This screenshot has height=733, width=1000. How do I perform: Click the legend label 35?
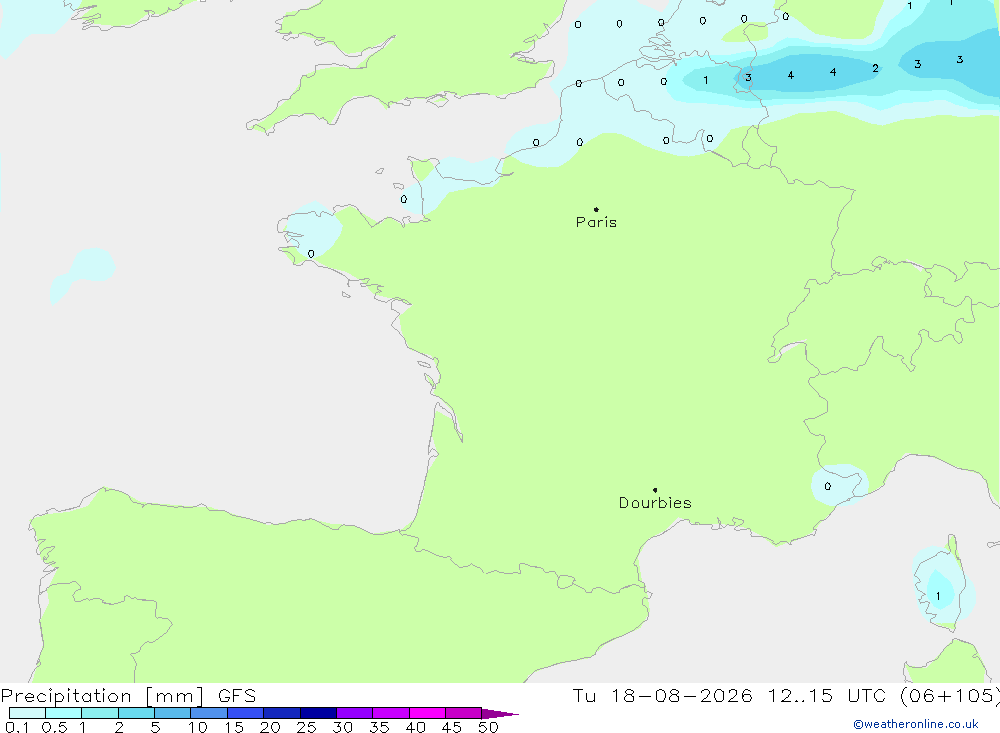click(379, 727)
